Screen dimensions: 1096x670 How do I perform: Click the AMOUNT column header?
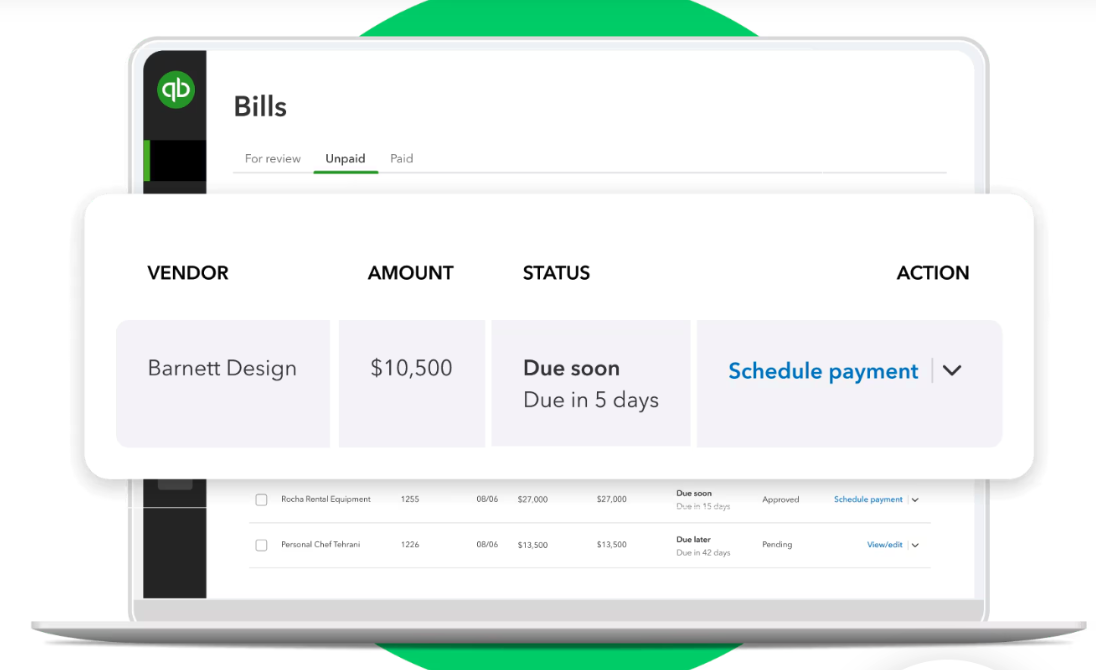pyautogui.click(x=410, y=272)
